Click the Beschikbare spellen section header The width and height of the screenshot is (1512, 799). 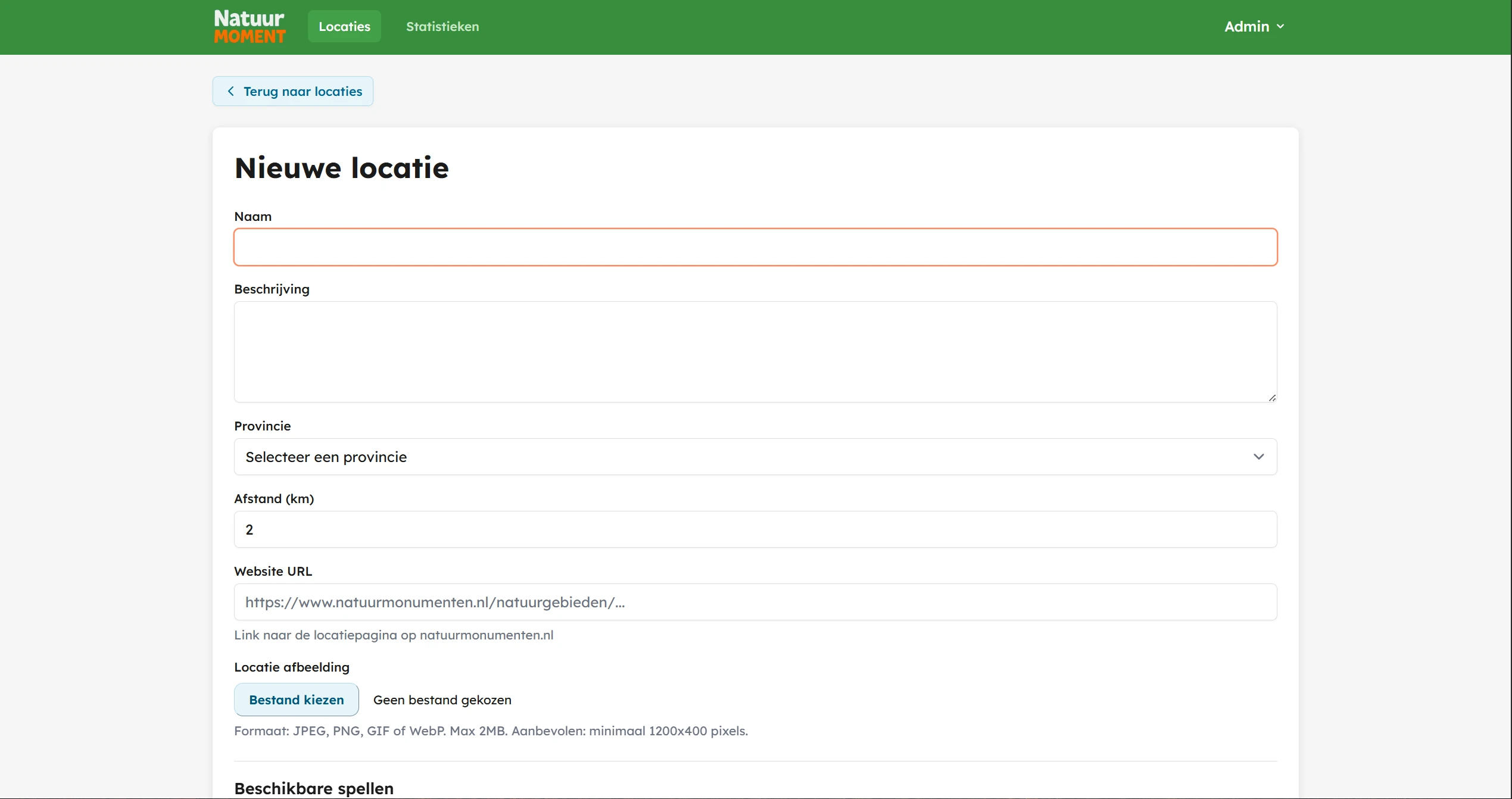314,788
